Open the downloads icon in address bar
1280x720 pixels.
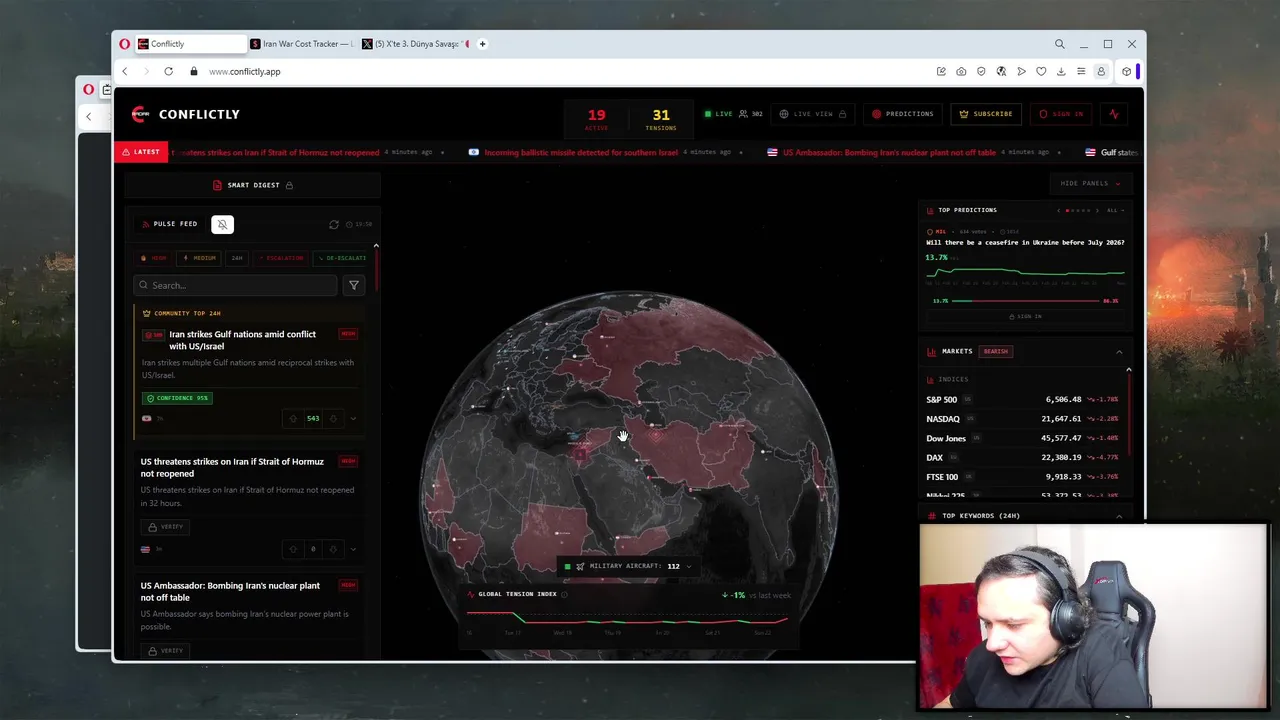click(1061, 71)
